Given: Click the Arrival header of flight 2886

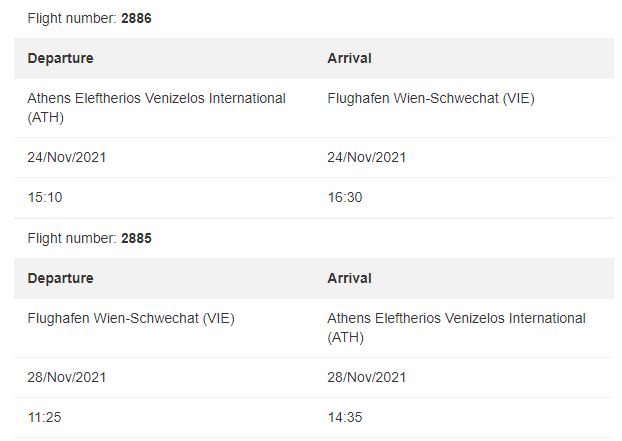Looking at the screenshot, I should [x=349, y=58].
